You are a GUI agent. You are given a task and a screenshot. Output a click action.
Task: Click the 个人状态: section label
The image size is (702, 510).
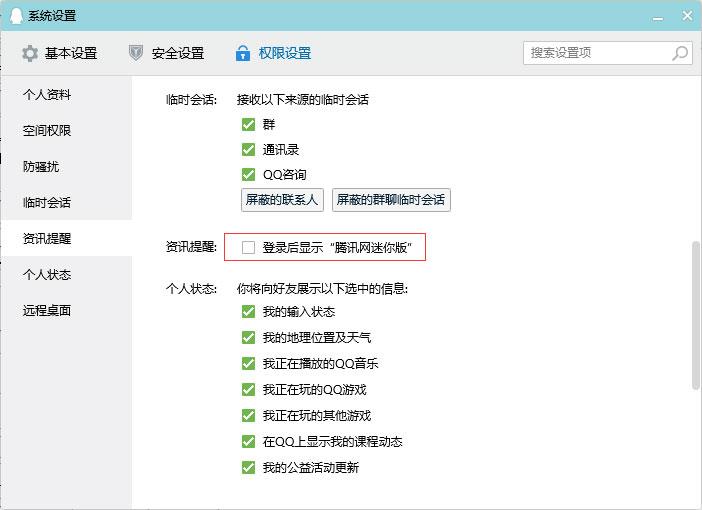(191, 288)
